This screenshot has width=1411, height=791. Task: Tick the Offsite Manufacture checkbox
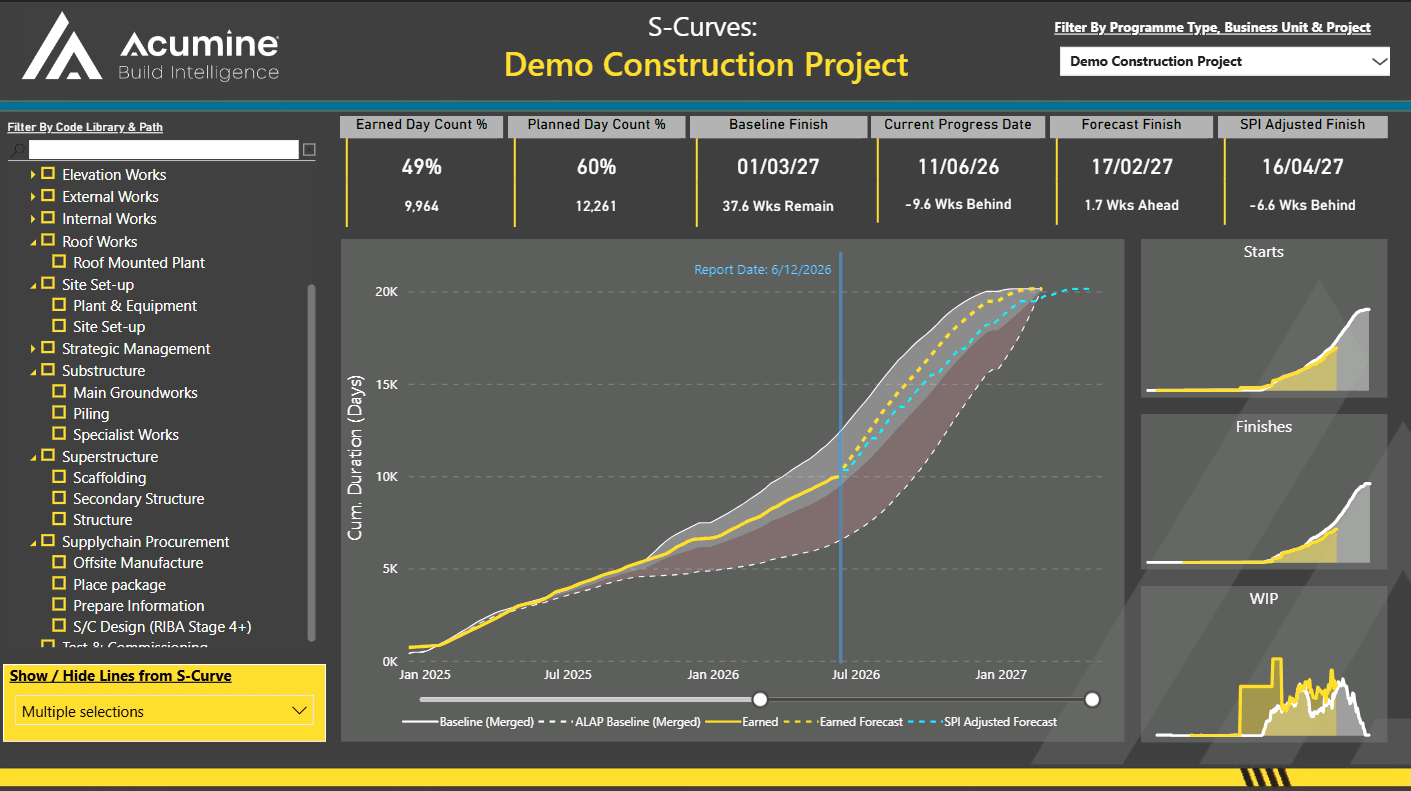coord(59,562)
